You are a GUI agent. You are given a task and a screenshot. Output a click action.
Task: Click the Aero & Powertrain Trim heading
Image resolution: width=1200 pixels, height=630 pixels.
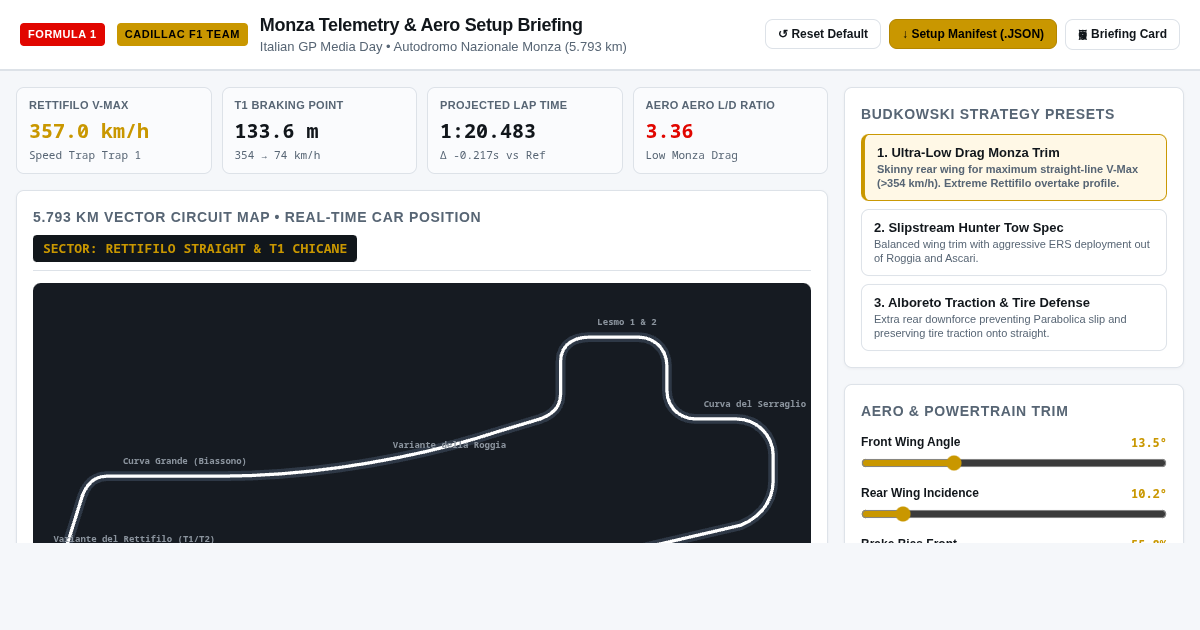(x=965, y=411)
